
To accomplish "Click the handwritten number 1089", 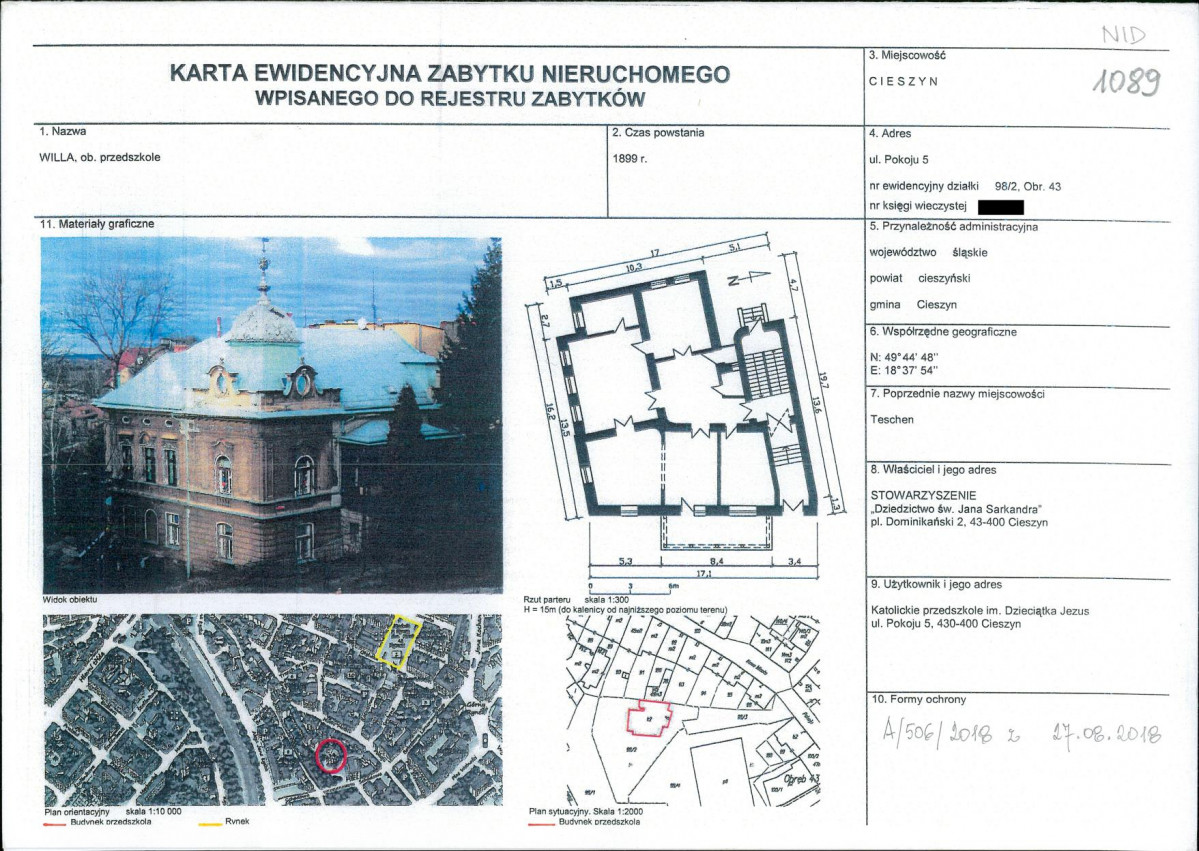I will tap(1125, 84).
